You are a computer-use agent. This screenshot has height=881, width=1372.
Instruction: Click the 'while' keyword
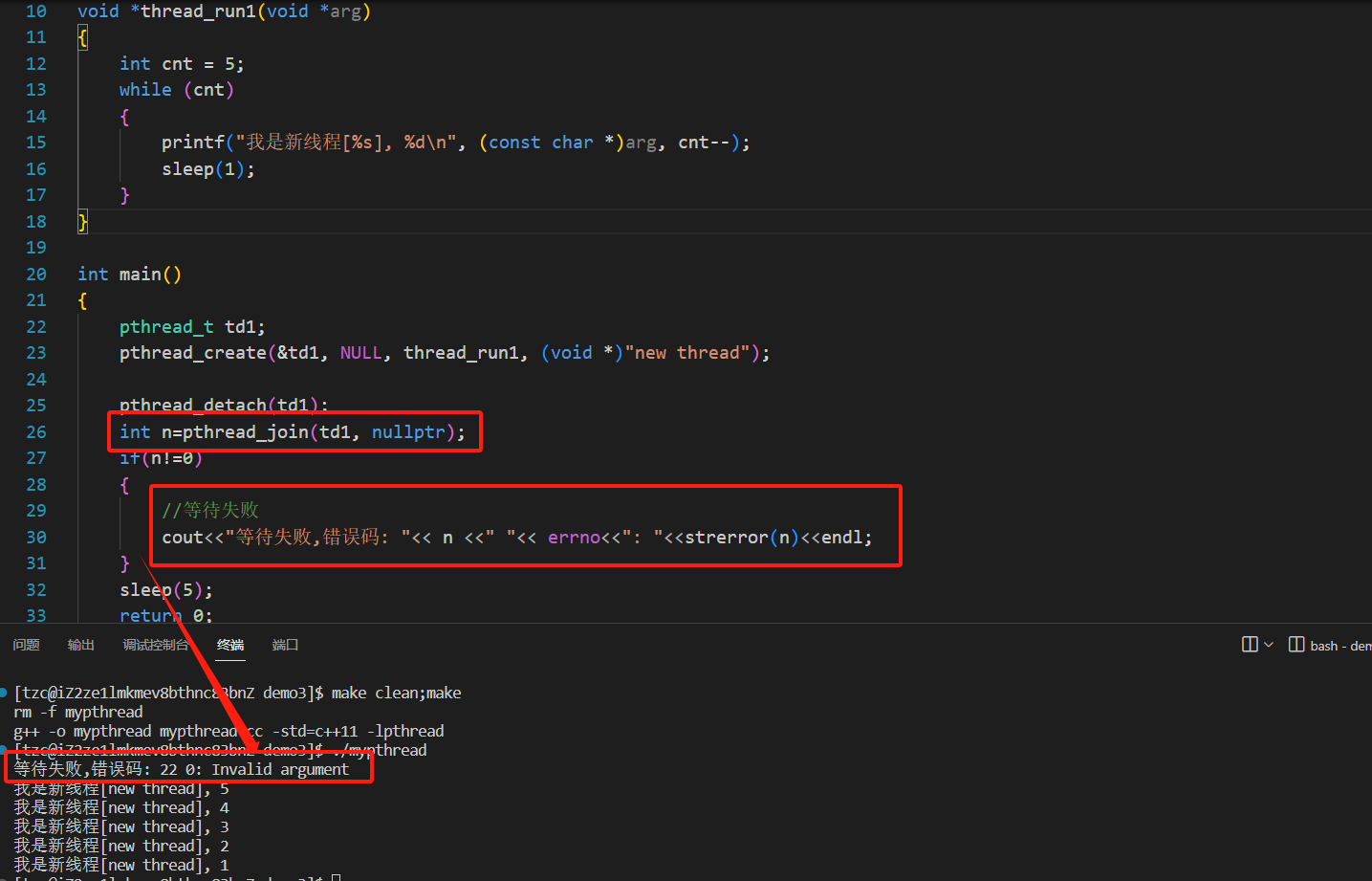click(145, 90)
